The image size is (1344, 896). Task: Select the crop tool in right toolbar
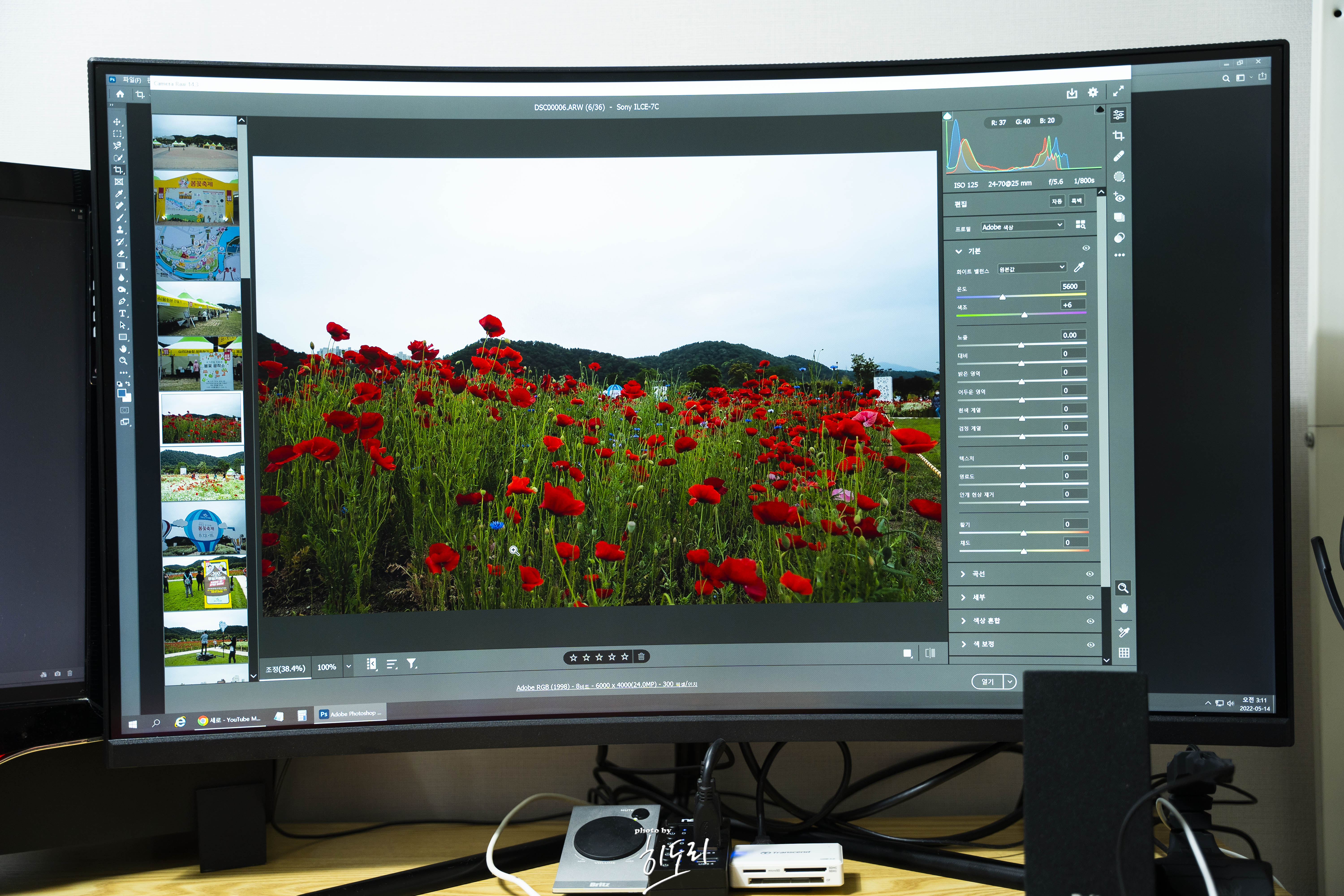(1118, 136)
